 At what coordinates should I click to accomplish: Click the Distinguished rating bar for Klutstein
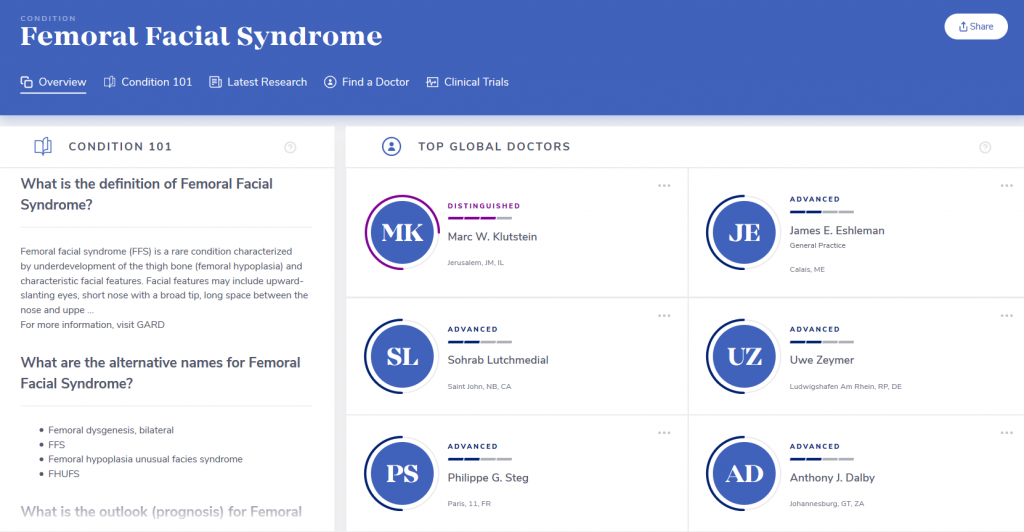(479, 218)
